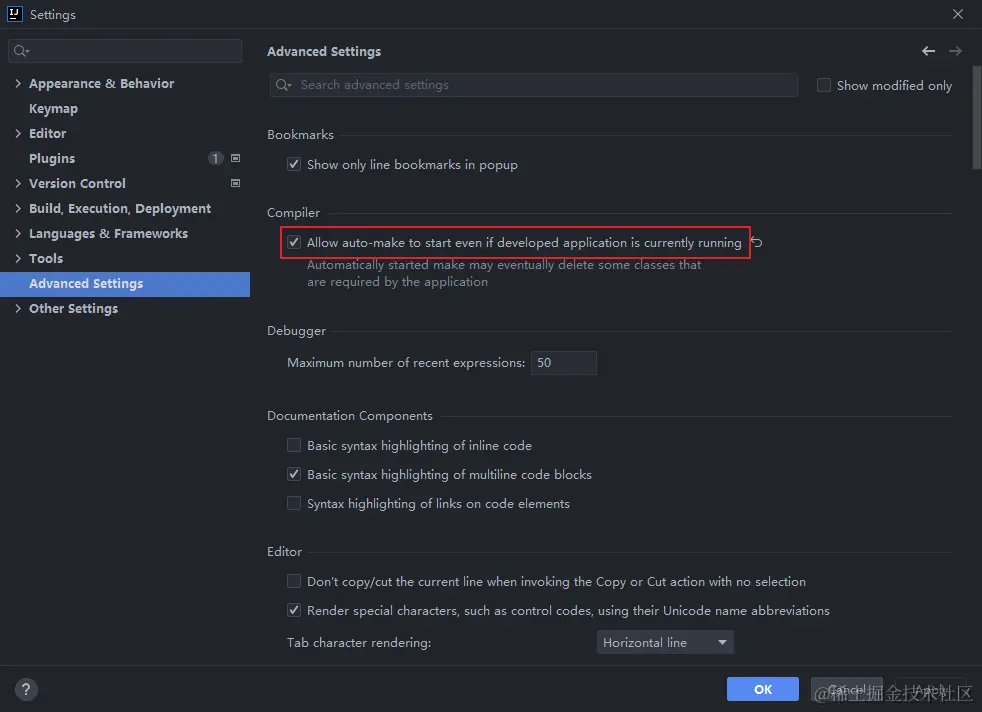Screen dimensions: 982x712
Task: Open the Tab character rendering dropdown
Action: [664, 642]
